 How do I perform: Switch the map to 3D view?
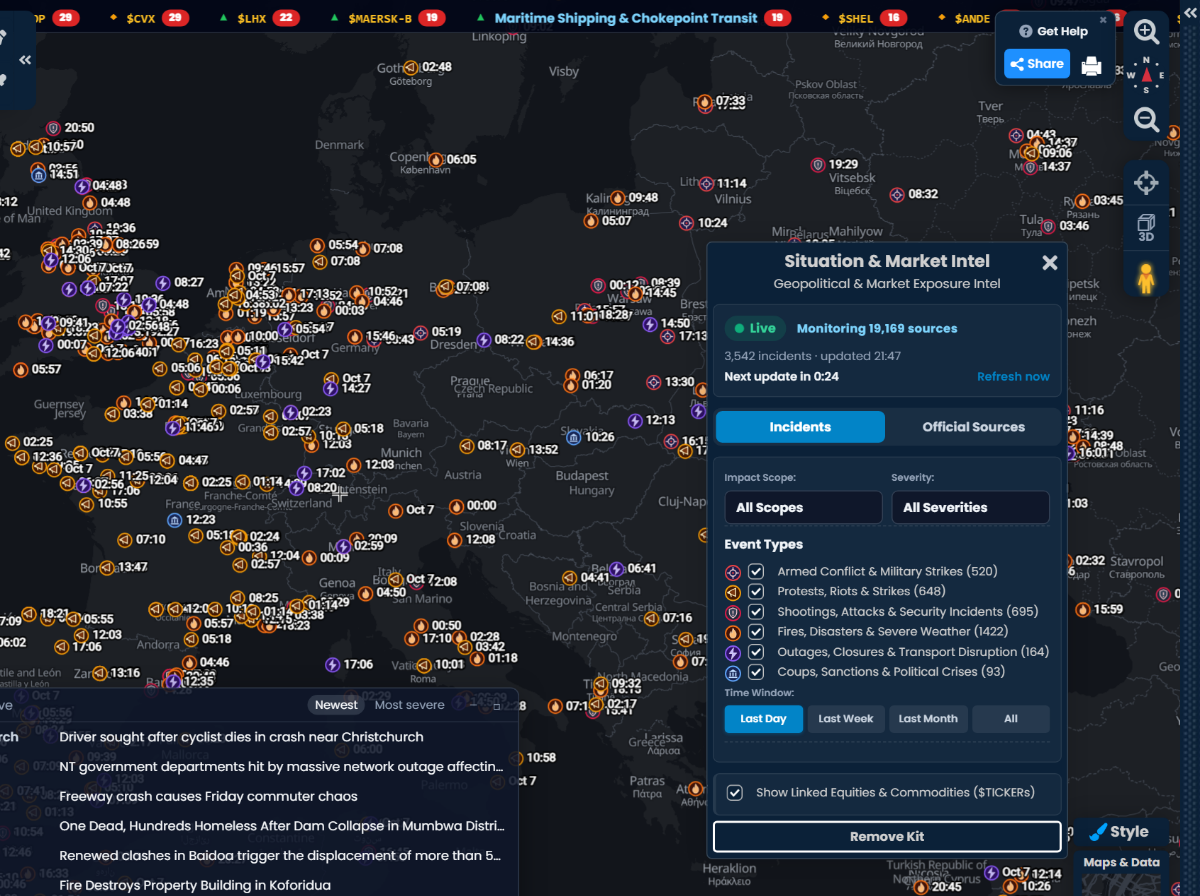click(x=1146, y=227)
